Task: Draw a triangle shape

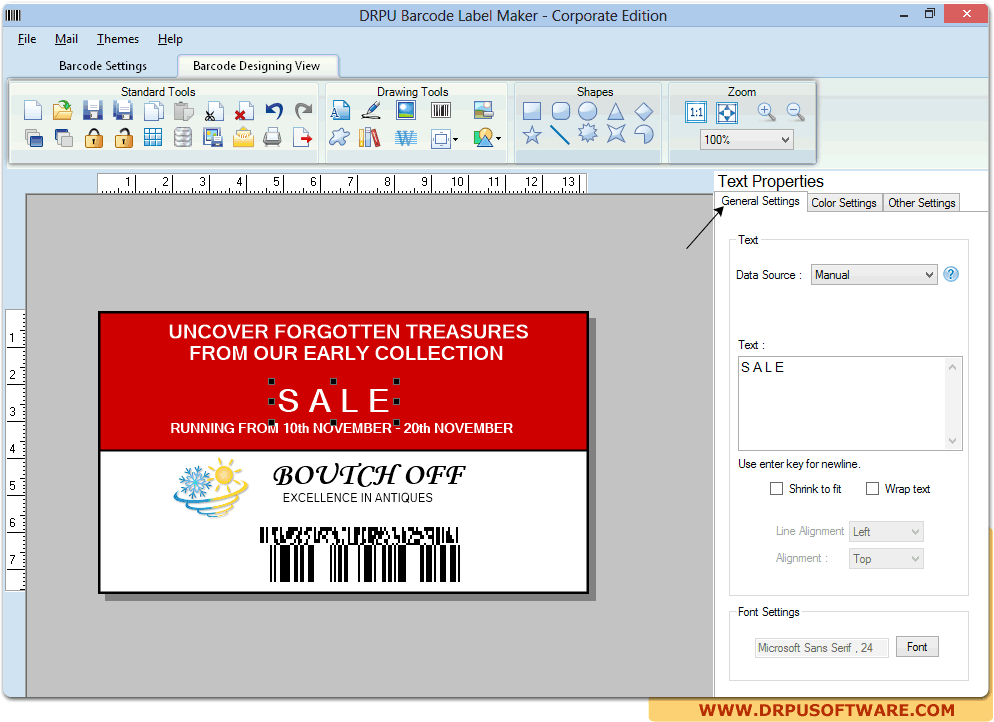Action: click(x=616, y=112)
